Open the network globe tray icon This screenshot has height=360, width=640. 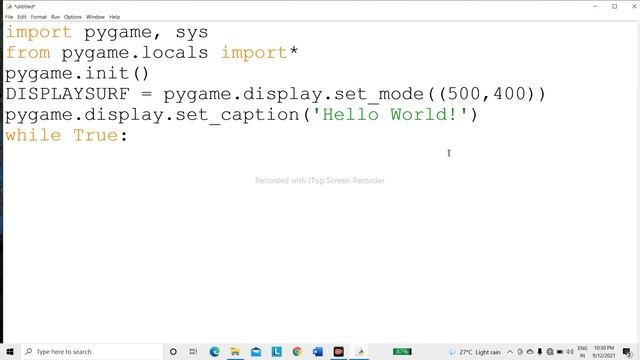click(550, 352)
